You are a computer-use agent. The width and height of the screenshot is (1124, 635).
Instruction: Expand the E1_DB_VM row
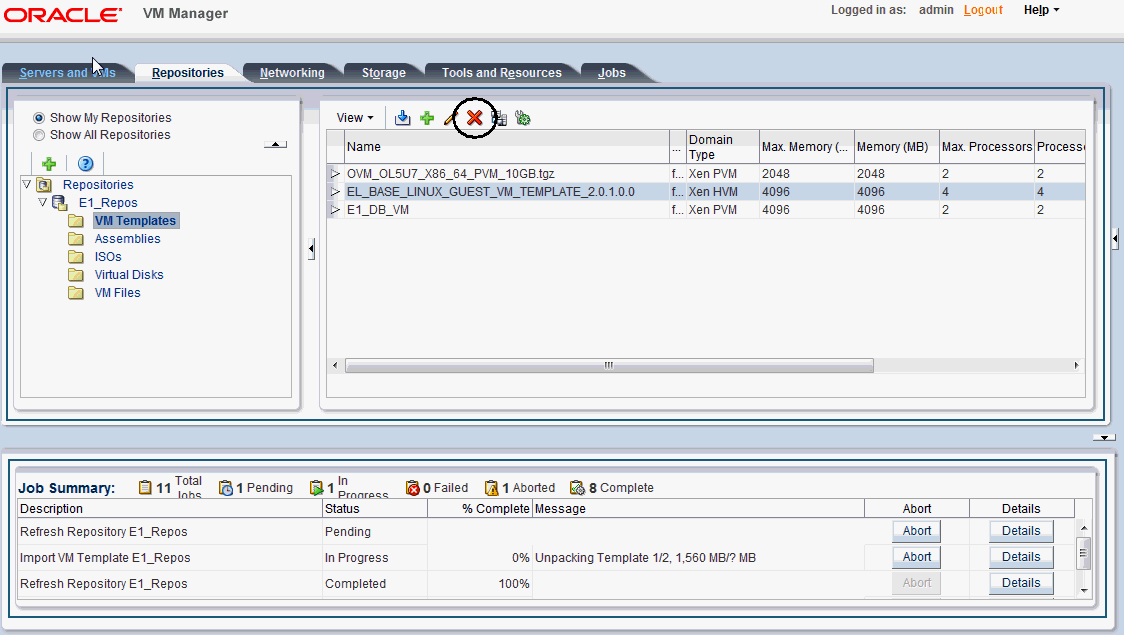pyautogui.click(x=335, y=209)
